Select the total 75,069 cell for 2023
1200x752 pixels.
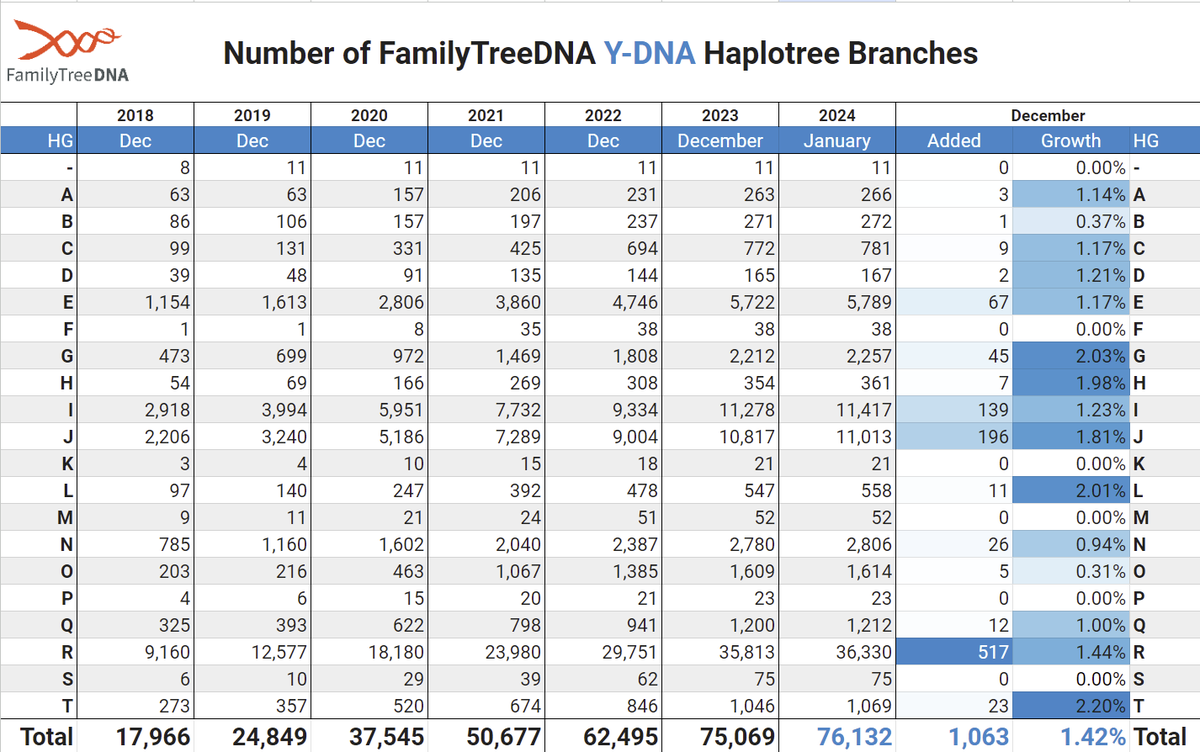(x=720, y=736)
